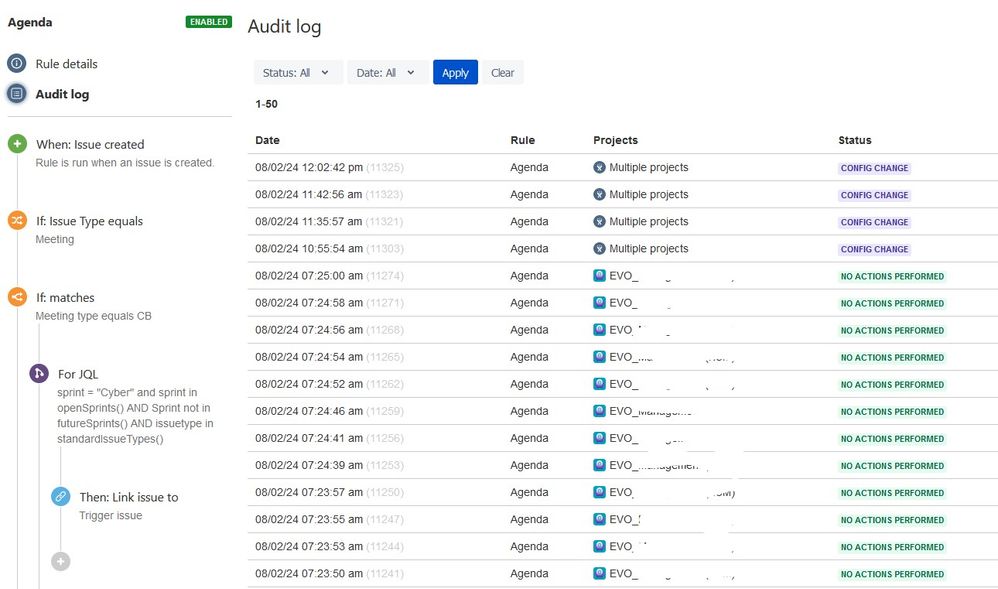
Task: Select the purple For JQL branch icon
Action: [39, 373]
